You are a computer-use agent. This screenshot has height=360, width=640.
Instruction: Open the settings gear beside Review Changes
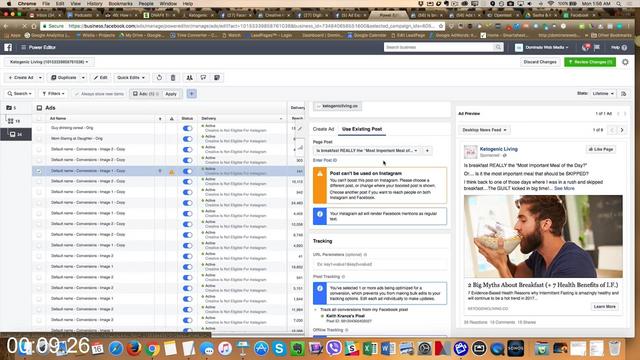pyautogui.click(x=625, y=62)
